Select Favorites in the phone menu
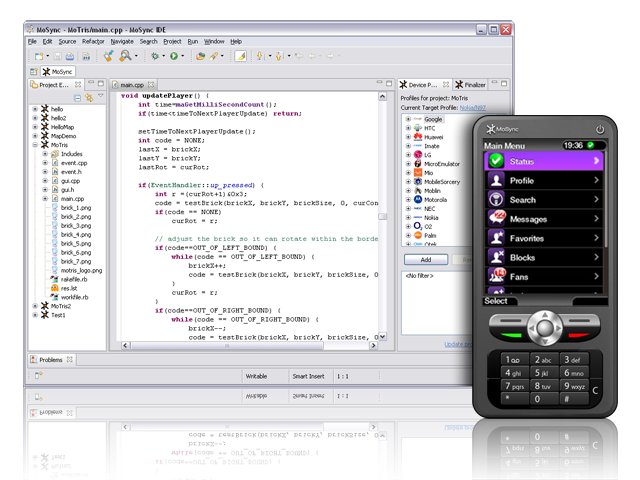Screen dimensions: 640x480 coord(544,238)
